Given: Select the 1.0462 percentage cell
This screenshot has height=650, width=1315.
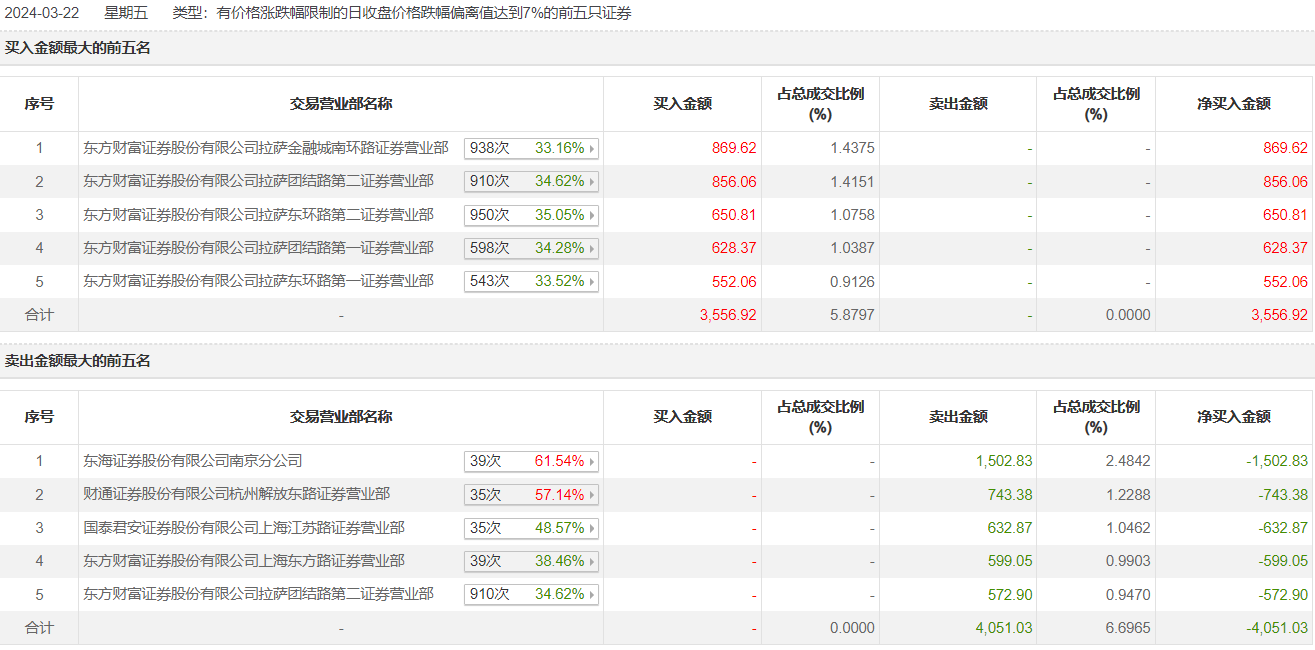Looking at the screenshot, I should (1128, 528).
